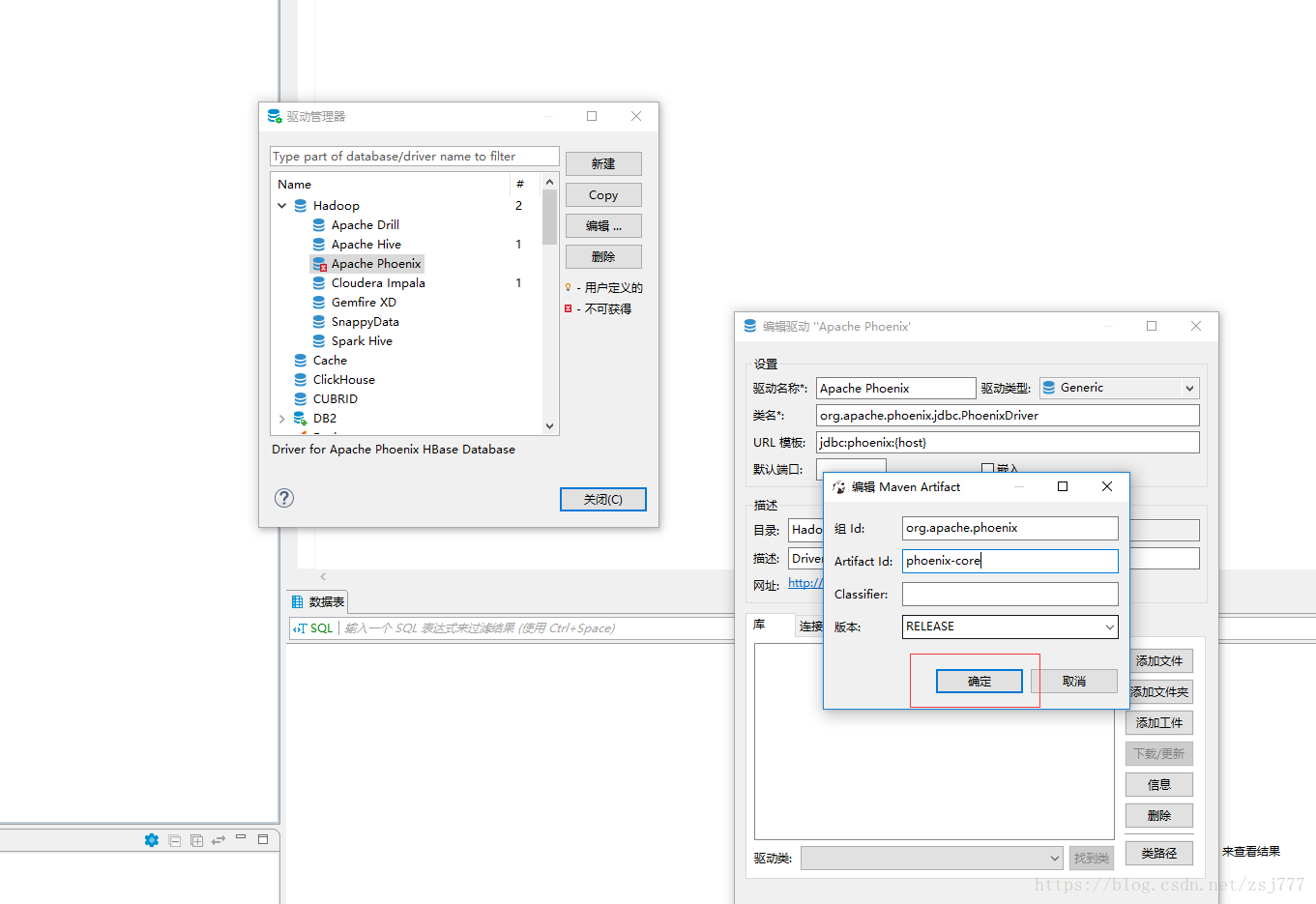The height and width of the screenshot is (904, 1316).
Task: Open the 版本 RELEASE dropdown
Action: (x=1009, y=627)
